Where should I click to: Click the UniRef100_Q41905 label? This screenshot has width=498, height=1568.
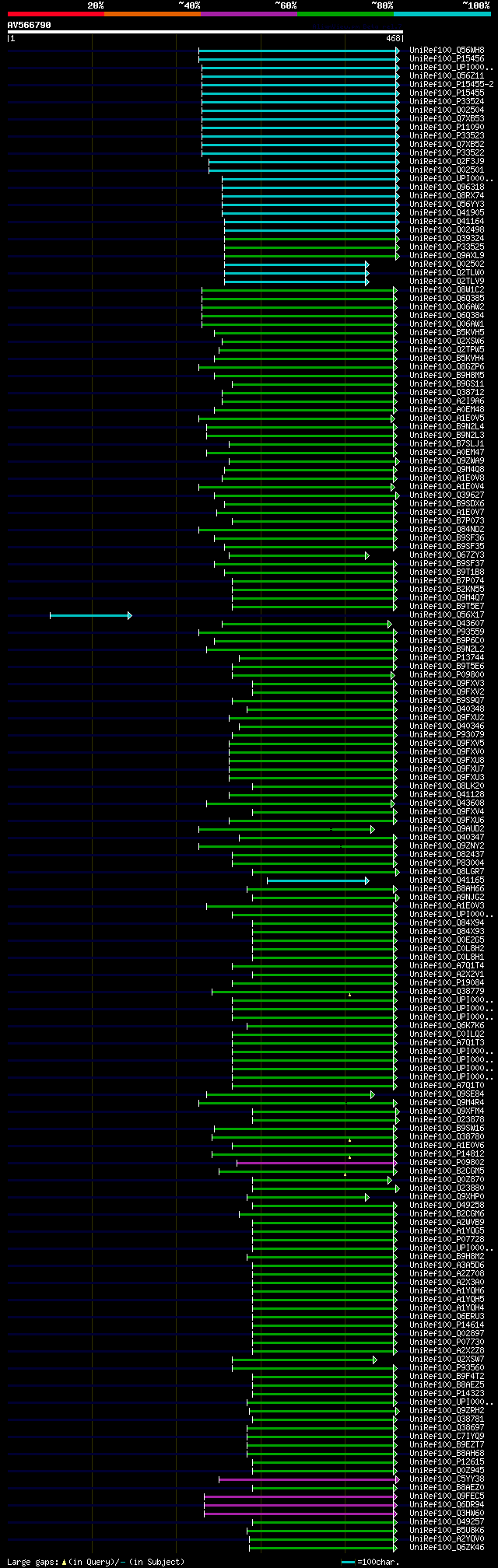447,212
